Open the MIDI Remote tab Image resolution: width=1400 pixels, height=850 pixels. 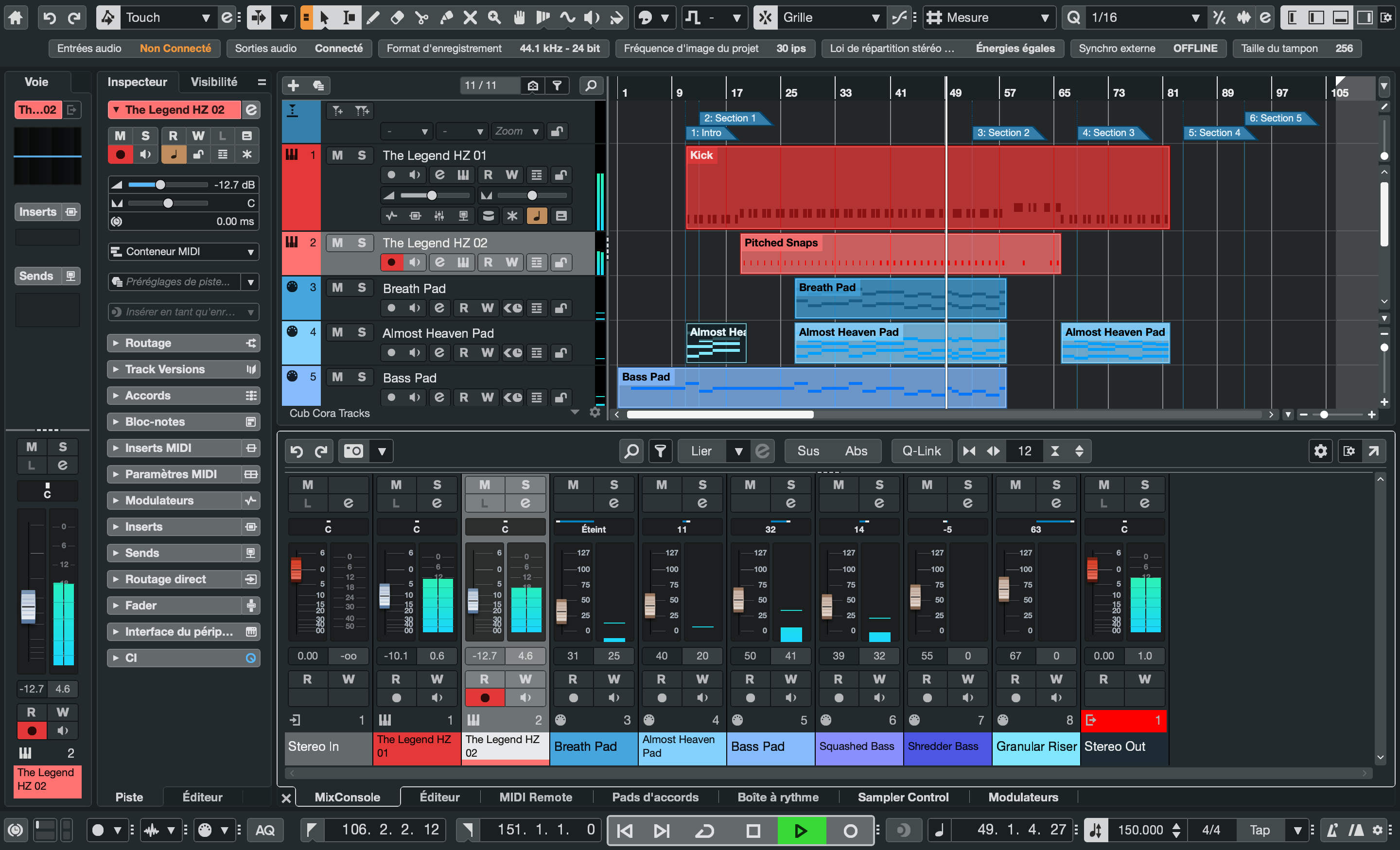pos(535,797)
